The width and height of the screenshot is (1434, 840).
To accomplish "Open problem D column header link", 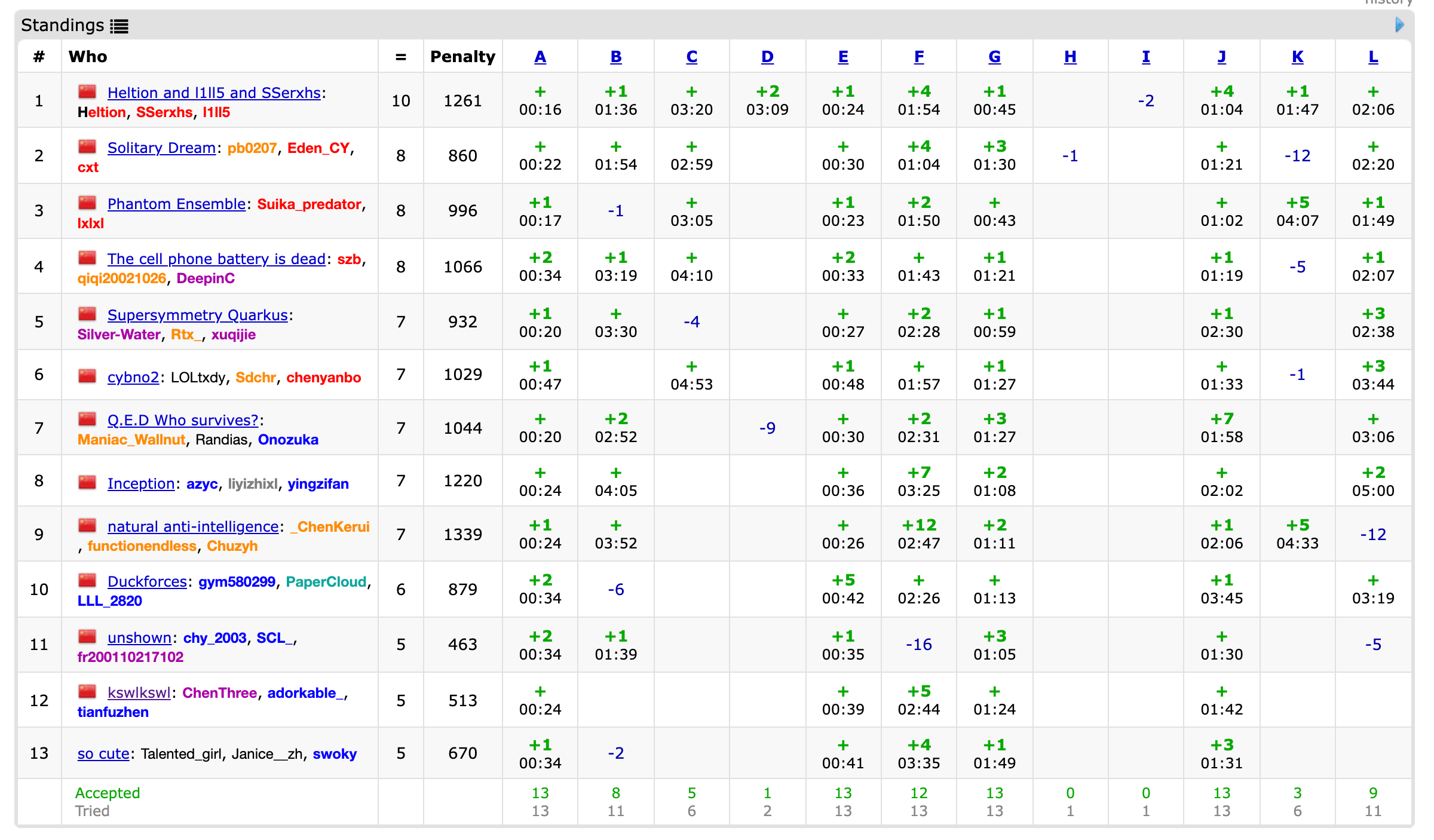I will point(767,57).
